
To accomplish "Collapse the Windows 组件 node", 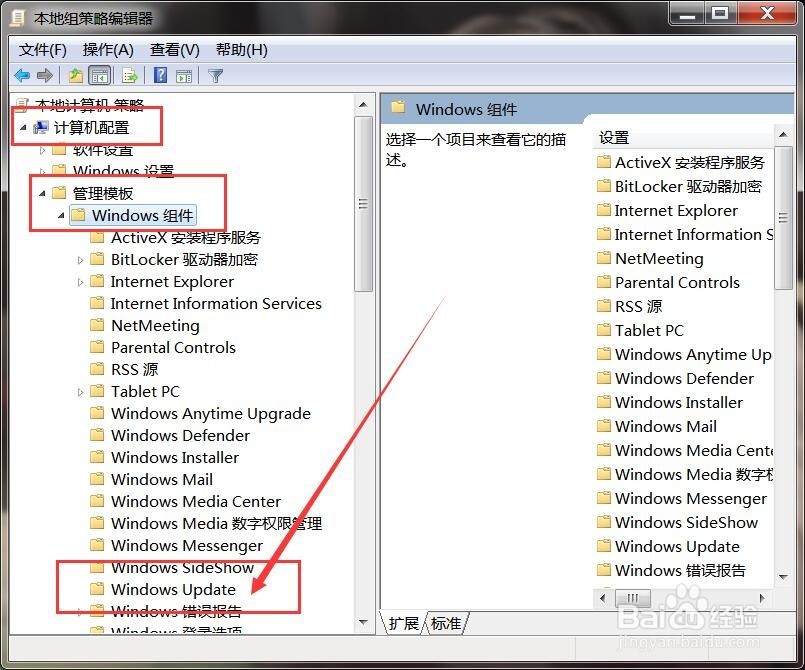I will coord(61,215).
